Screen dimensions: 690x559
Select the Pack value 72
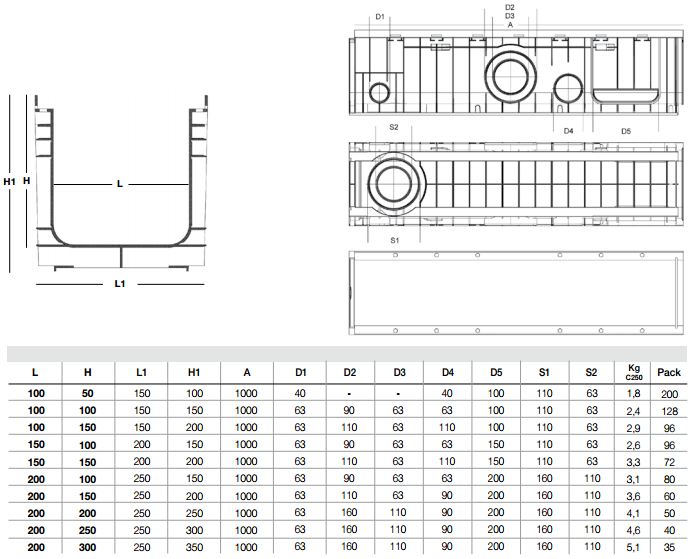tap(669, 463)
